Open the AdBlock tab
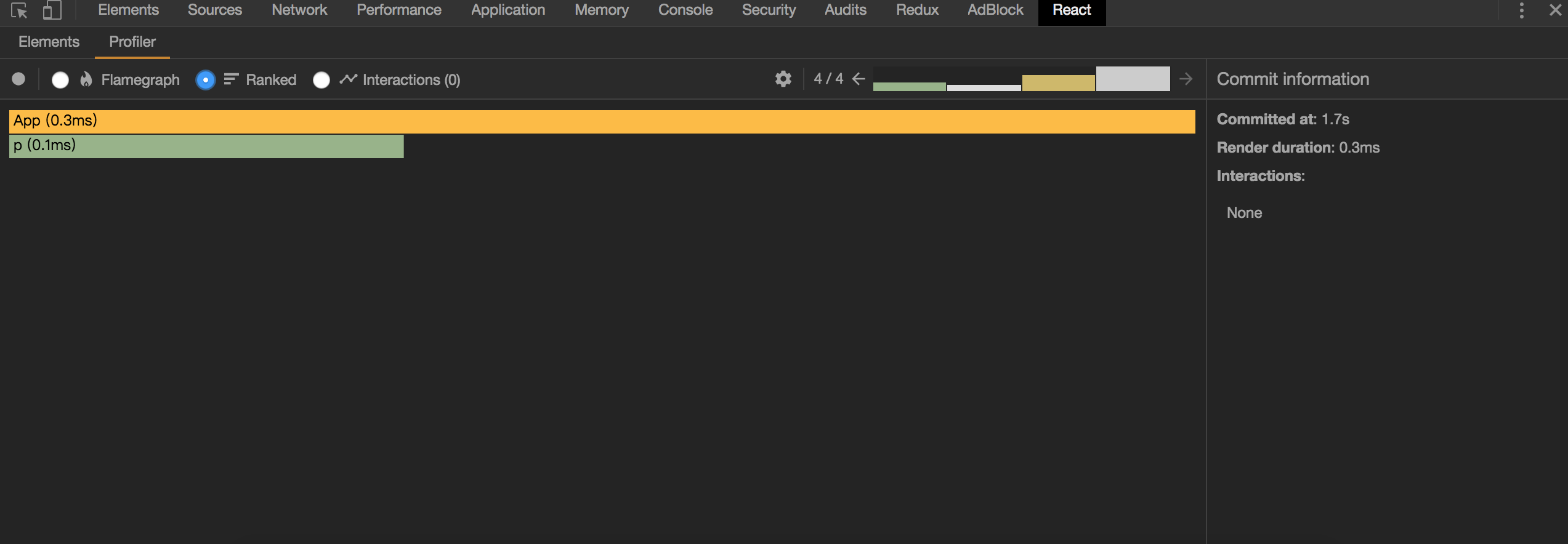Screen dimensions: 1568x544 click(x=995, y=10)
